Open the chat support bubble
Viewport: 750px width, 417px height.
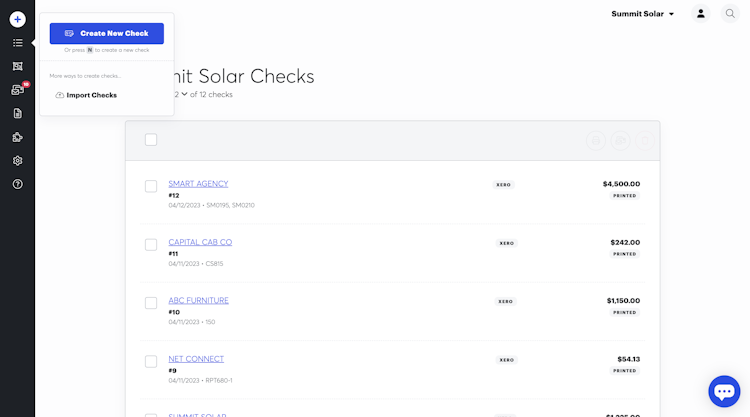723,391
